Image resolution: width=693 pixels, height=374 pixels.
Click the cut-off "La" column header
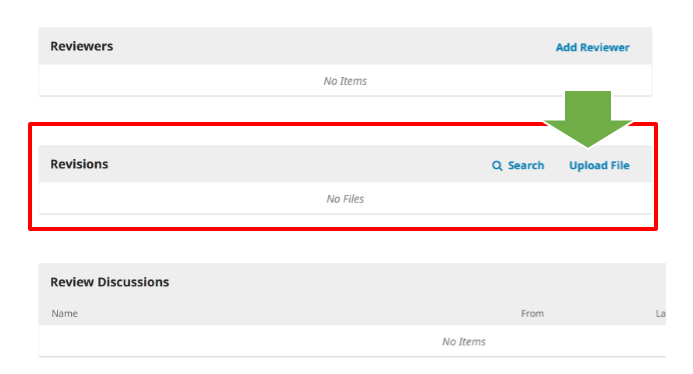click(660, 313)
